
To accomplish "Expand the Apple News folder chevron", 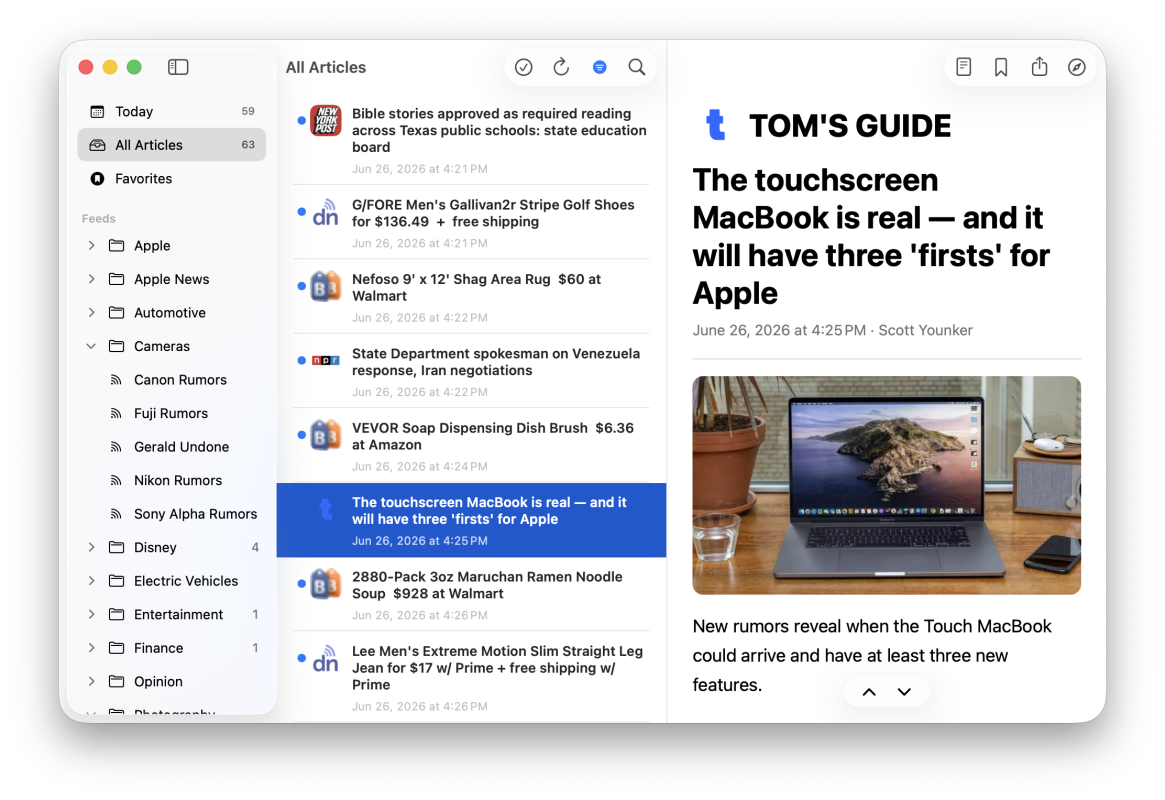I will coord(91,279).
